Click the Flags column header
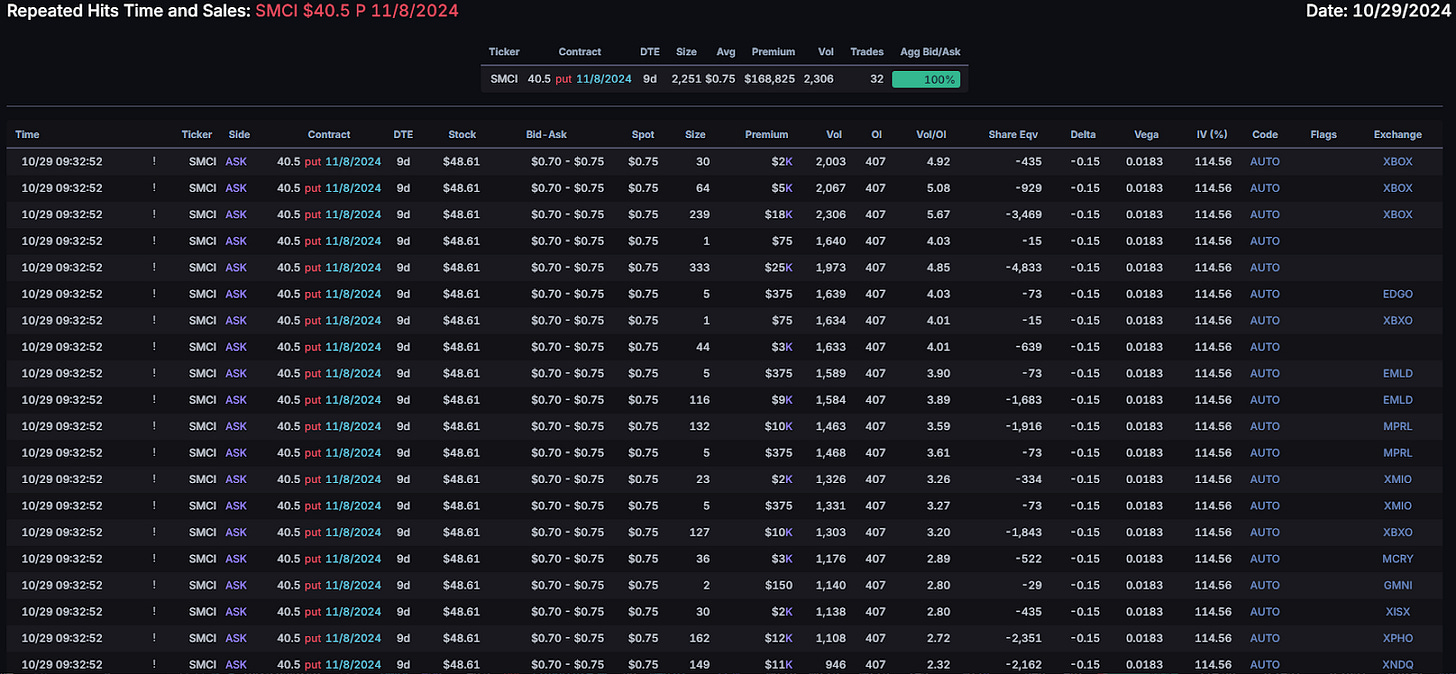The image size is (1456, 674). (1323, 134)
